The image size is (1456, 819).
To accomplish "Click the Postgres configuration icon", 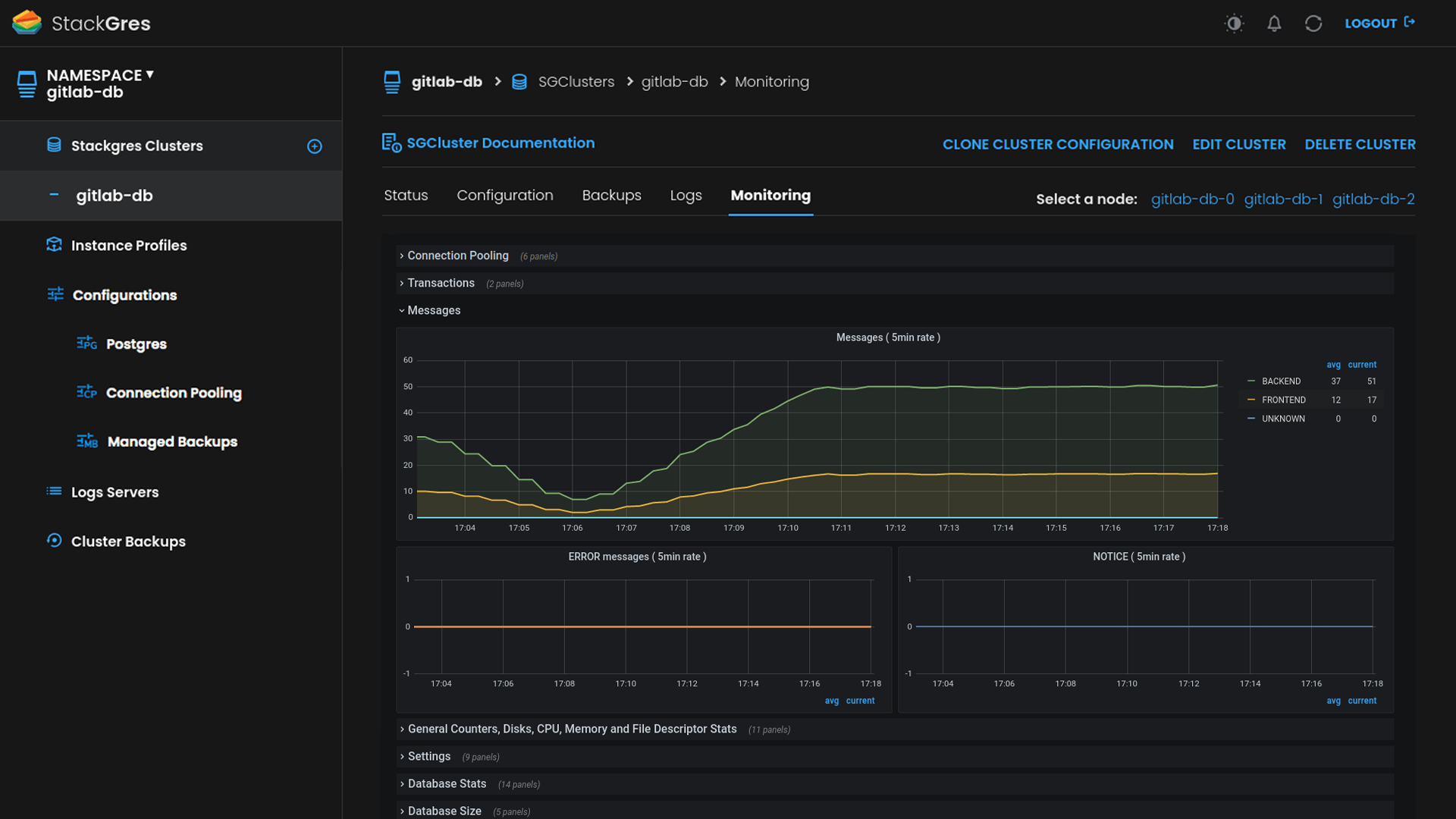I will pos(86,343).
